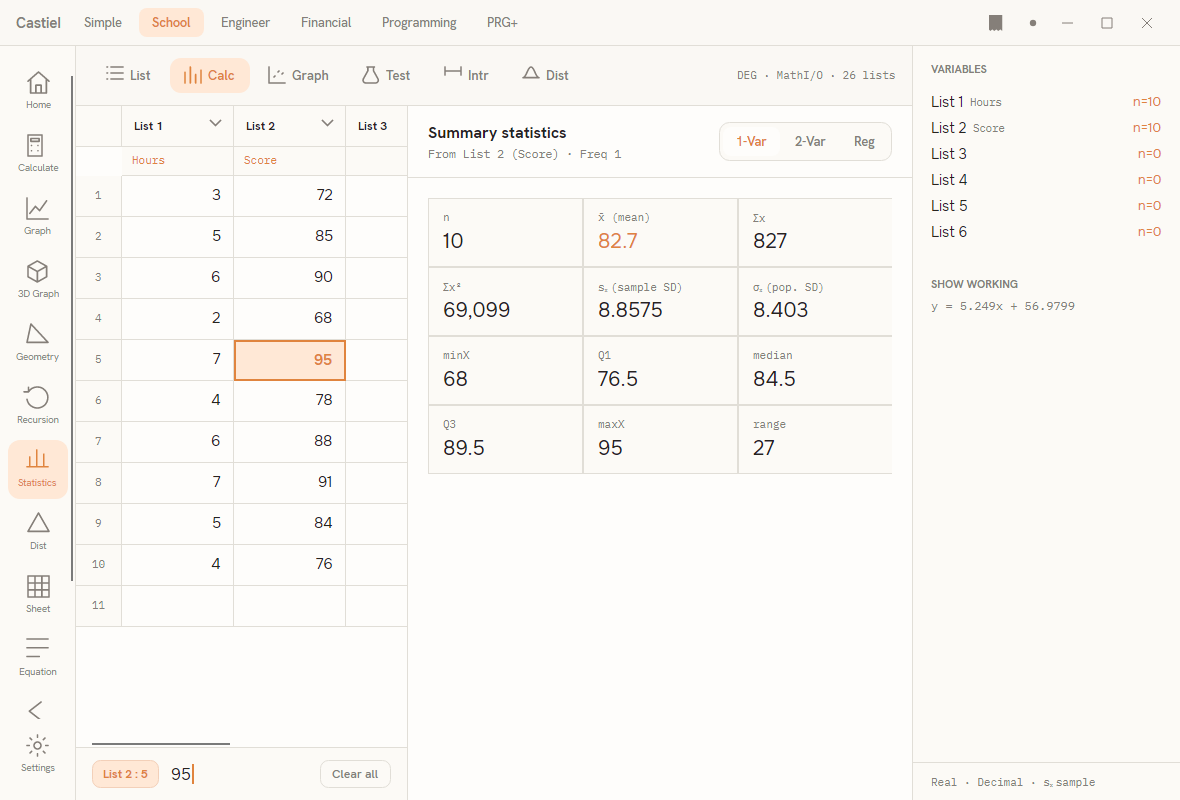
Task: Open the Dist mode in sidebar
Action: coord(38,531)
